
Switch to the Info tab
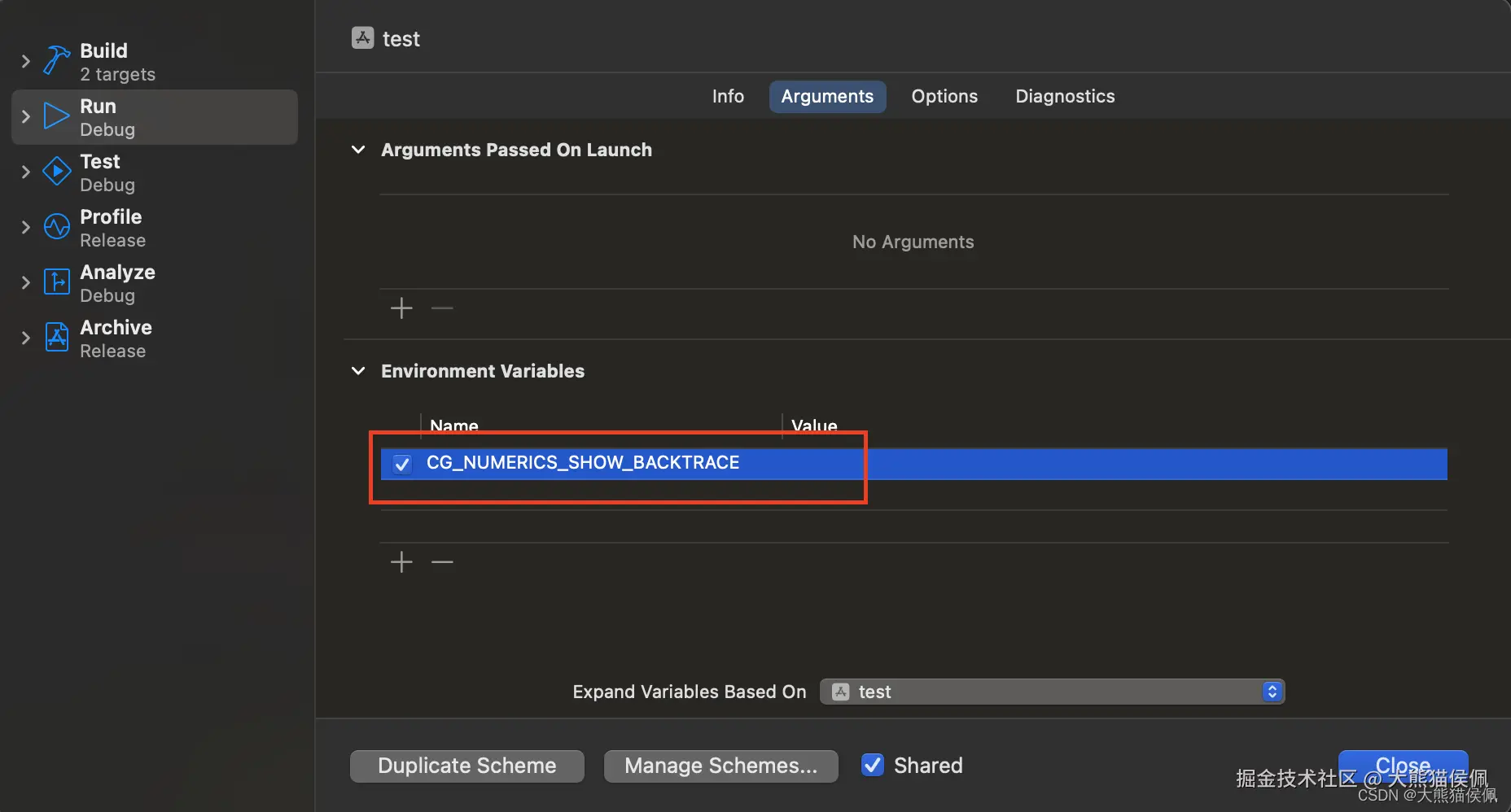(728, 96)
